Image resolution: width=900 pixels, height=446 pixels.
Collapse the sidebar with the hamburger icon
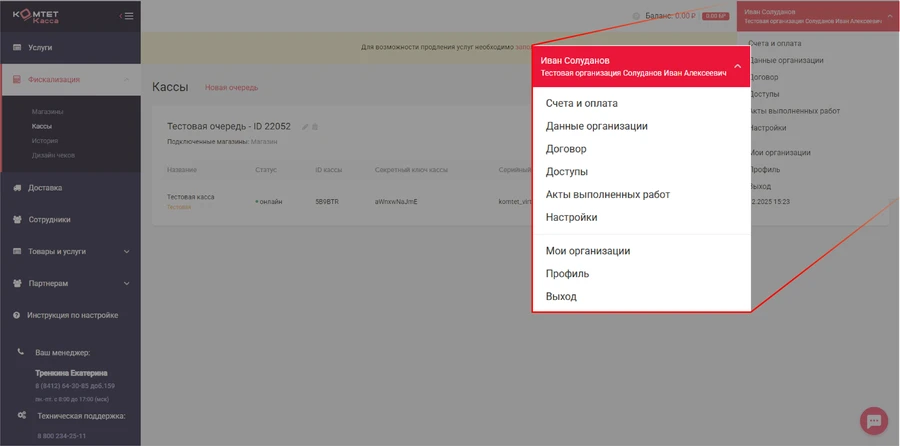point(127,16)
